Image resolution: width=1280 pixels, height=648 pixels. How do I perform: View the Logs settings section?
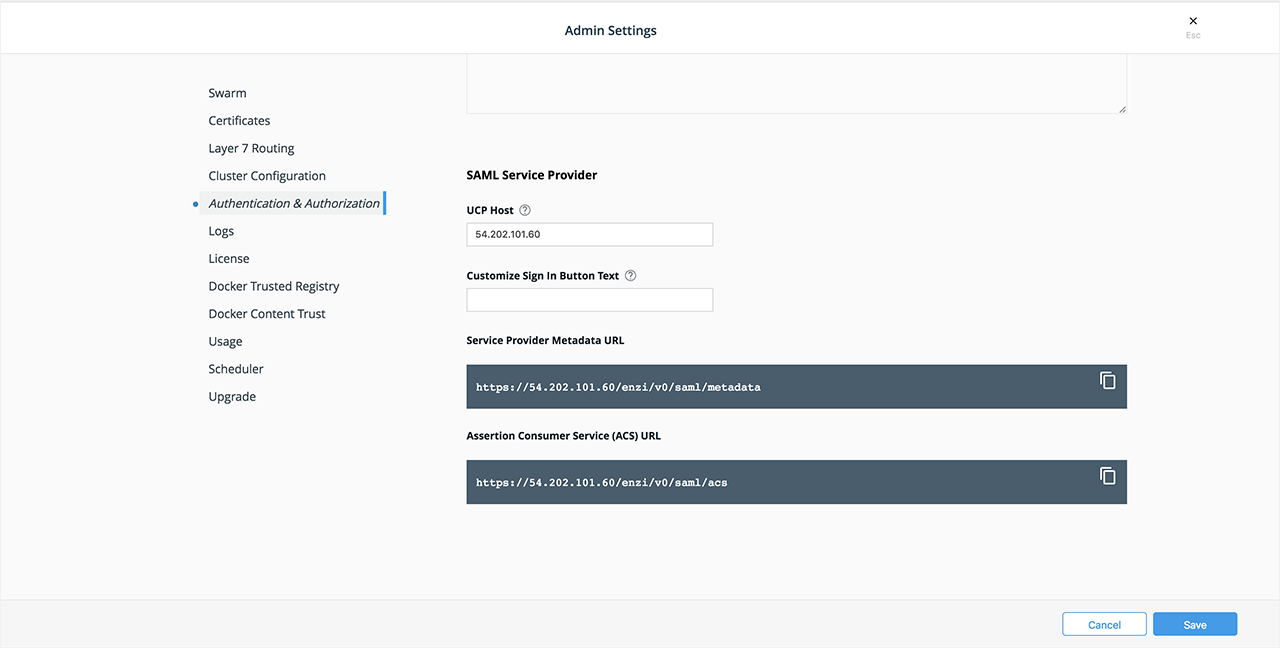221,230
